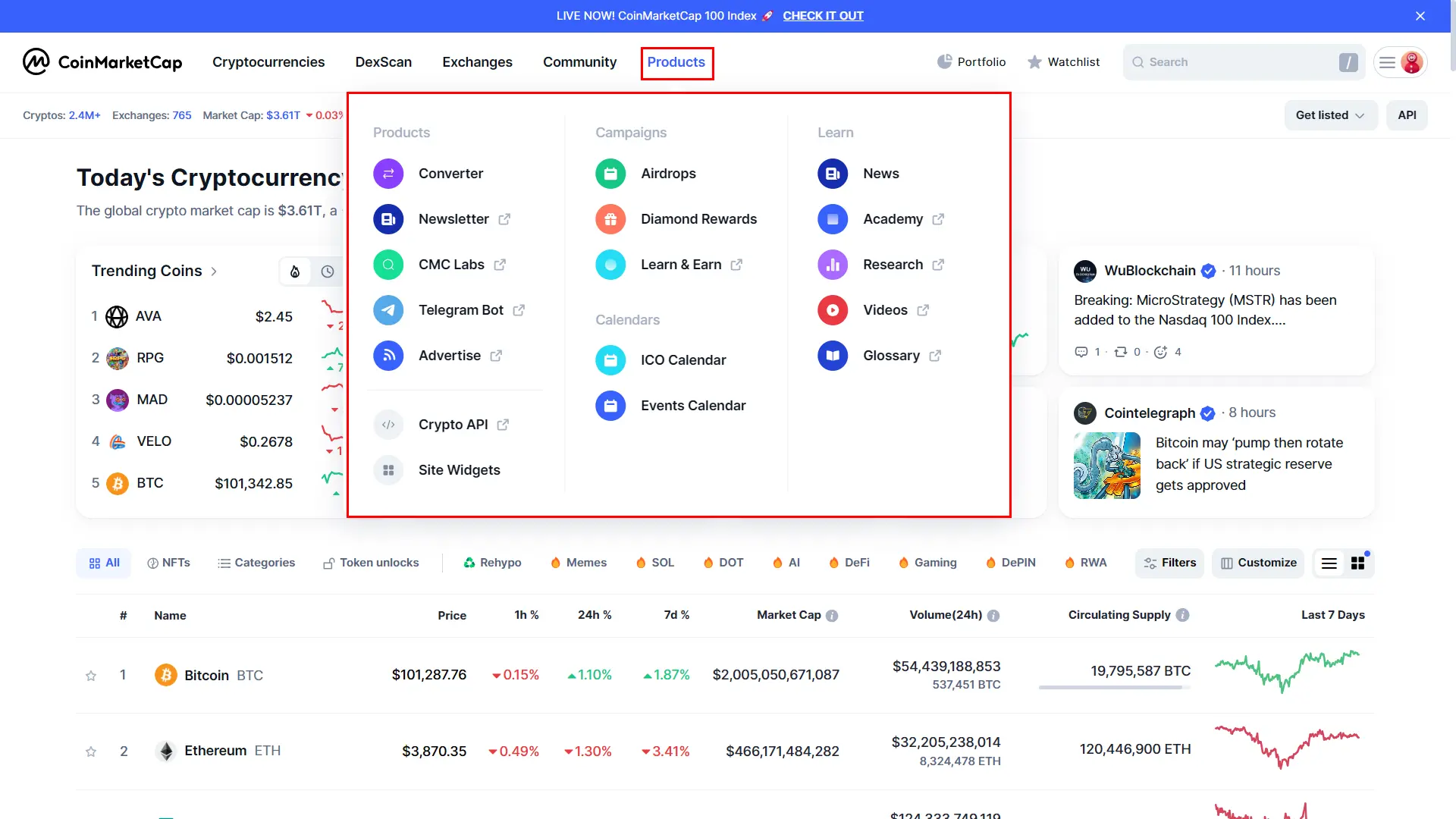Click the News icon under Learn

[x=833, y=173]
